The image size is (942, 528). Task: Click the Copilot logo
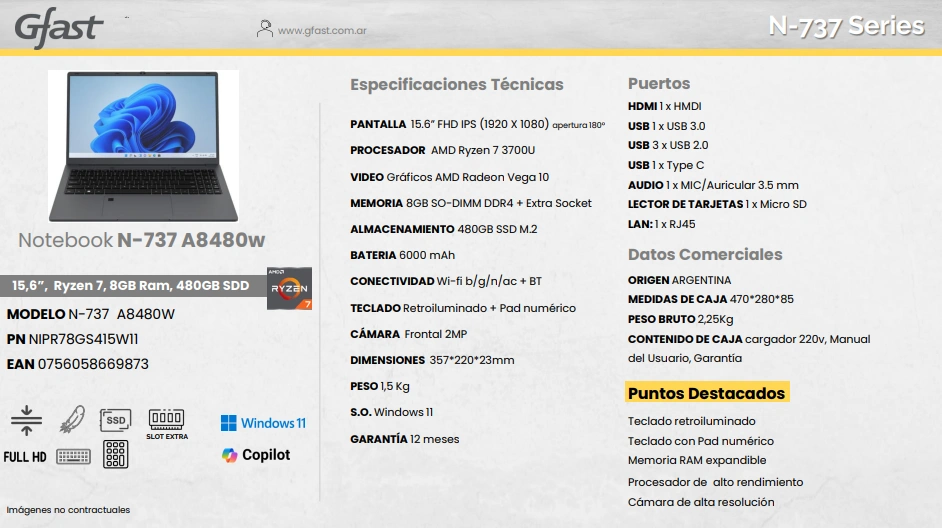pos(256,455)
